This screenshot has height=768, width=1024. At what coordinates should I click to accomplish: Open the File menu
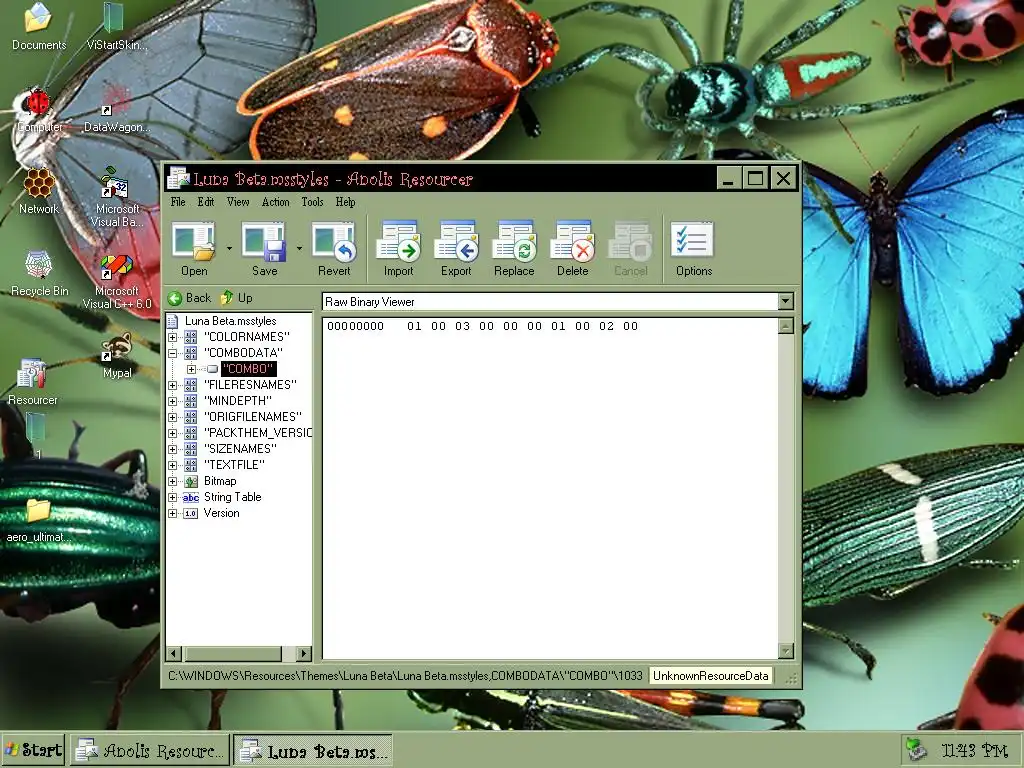point(178,202)
